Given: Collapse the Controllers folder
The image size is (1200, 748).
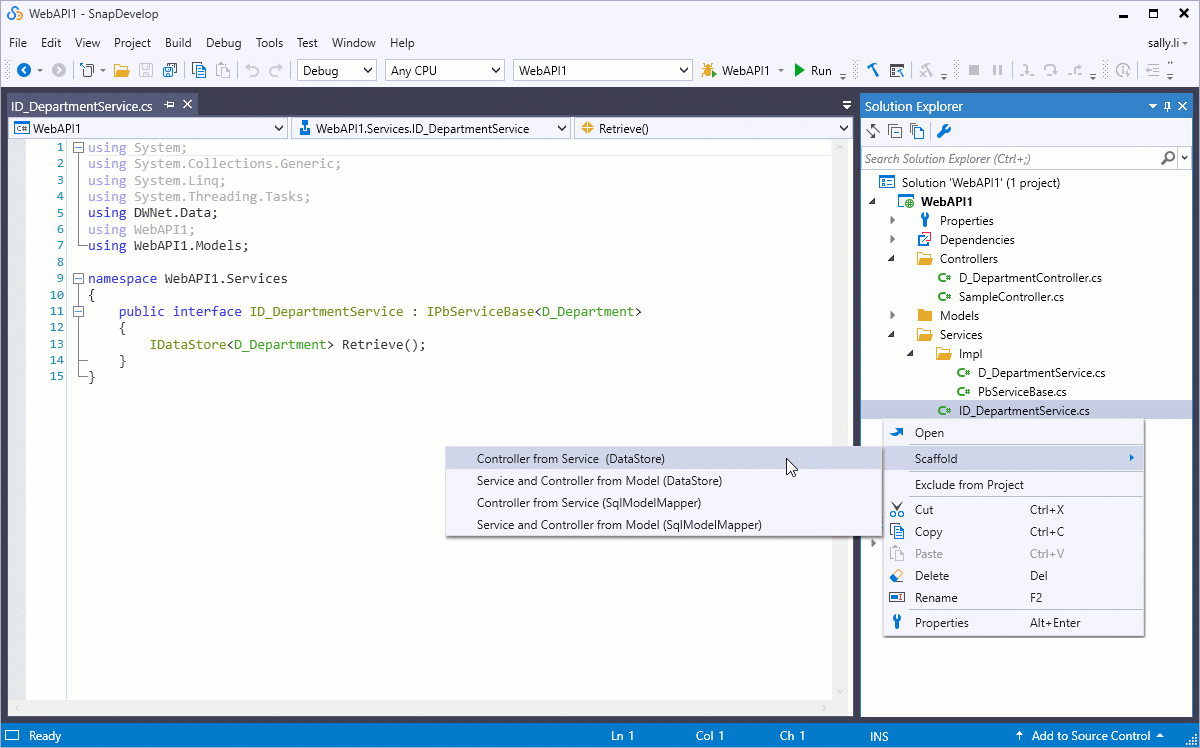Looking at the screenshot, I should click(892, 258).
